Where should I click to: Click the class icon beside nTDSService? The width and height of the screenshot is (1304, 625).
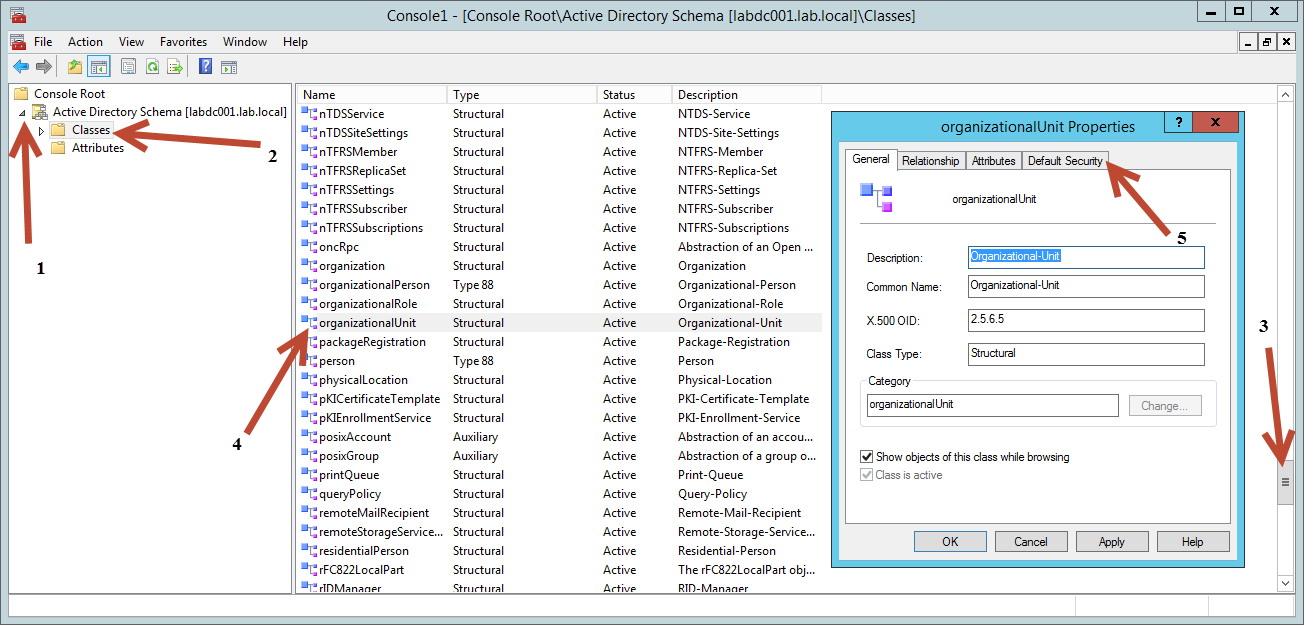309,114
